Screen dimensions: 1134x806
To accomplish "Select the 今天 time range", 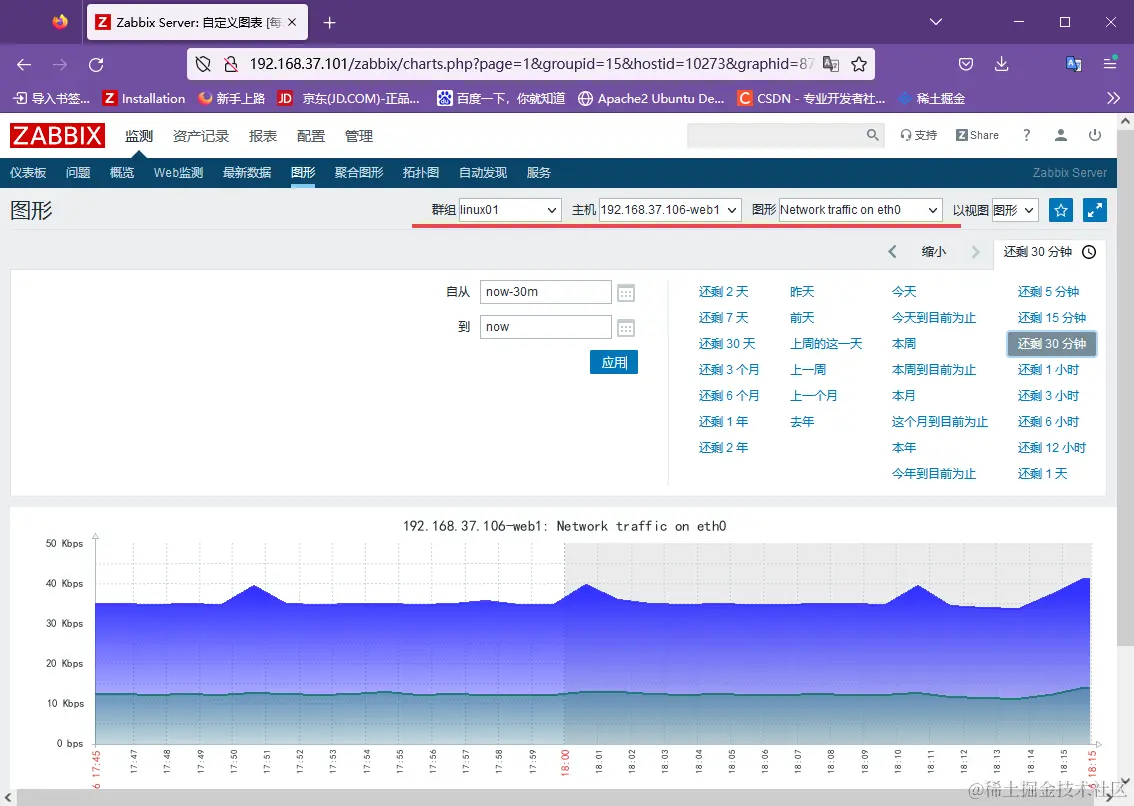I will 904,292.
